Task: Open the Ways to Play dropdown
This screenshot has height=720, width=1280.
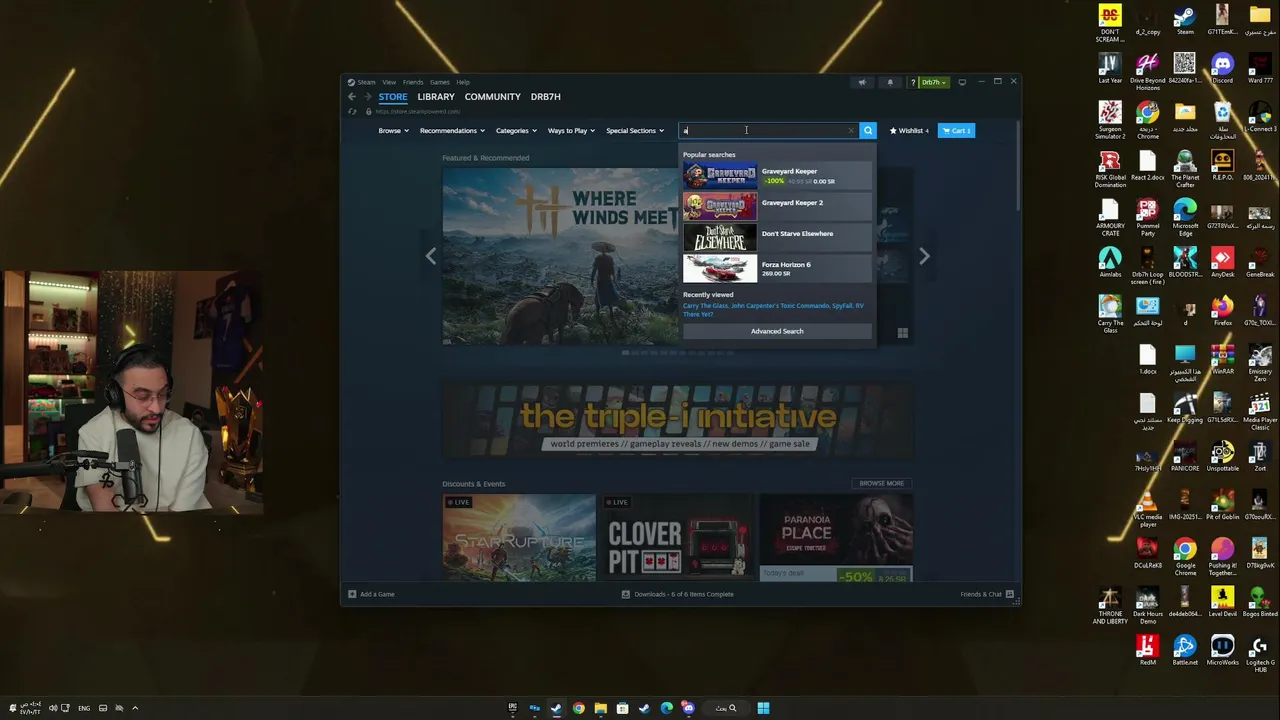Action: 571,131
